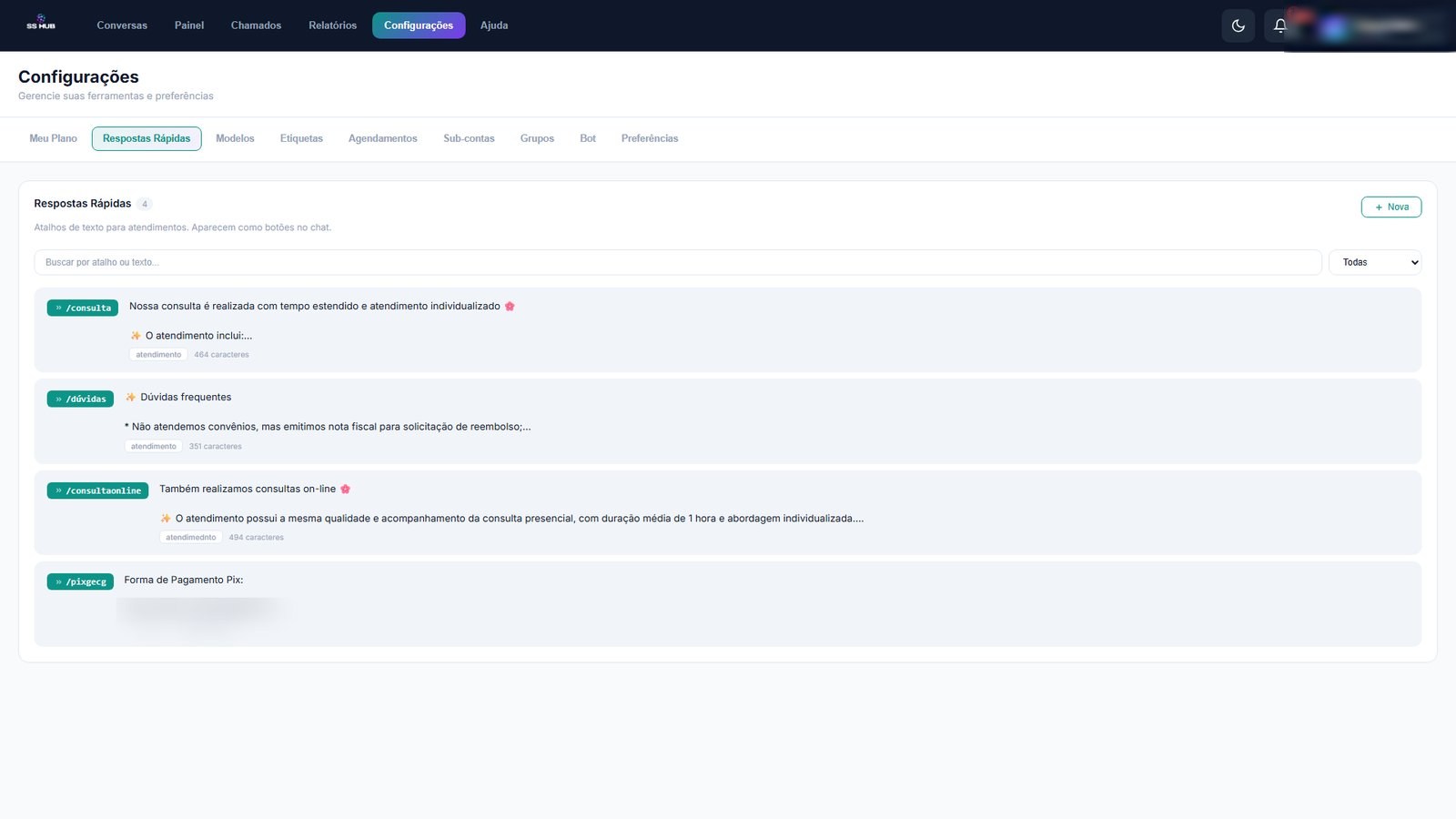Screen dimensions: 1456x819
Task: Toggle dark mode moon icon
Action: pos(1238,25)
